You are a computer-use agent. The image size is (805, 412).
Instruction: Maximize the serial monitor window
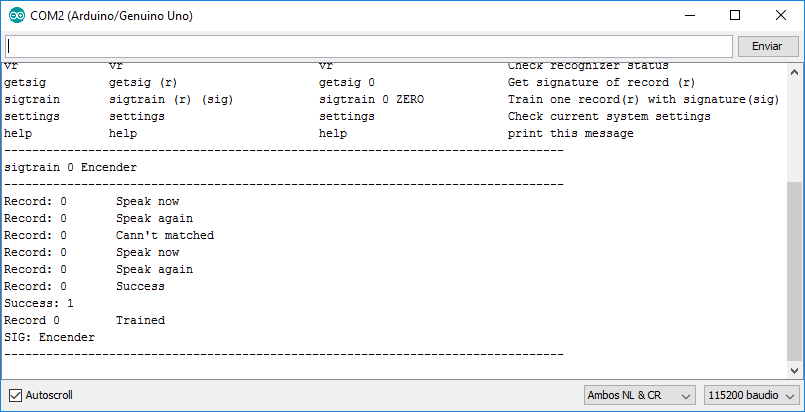(x=735, y=16)
